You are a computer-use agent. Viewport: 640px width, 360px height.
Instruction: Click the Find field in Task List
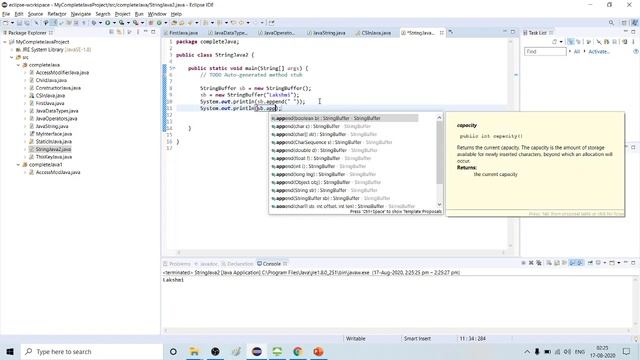tap(545, 51)
